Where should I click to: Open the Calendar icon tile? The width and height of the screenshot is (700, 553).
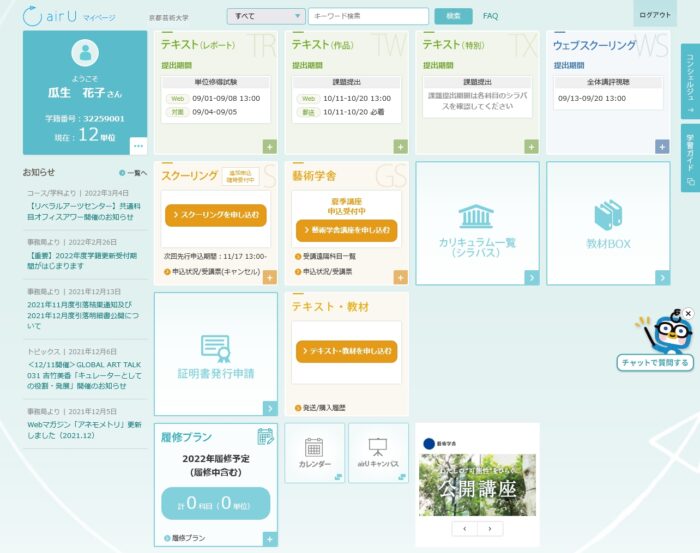pos(314,447)
